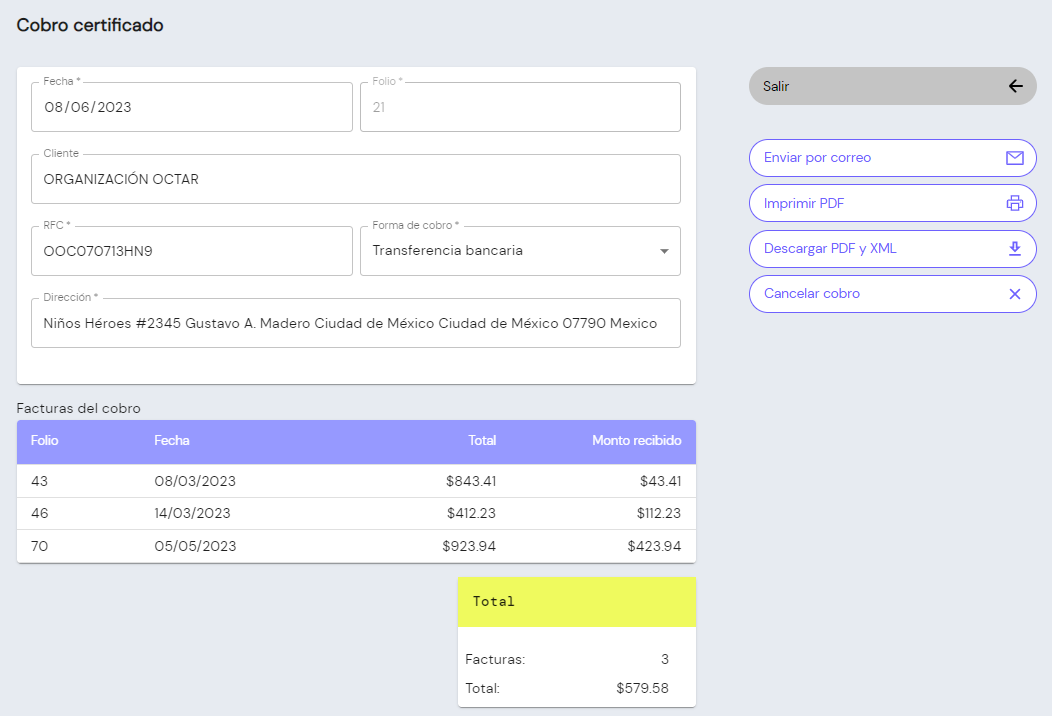Image resolution: width=1052 pixels, height=716 pixels.
Task: Click the printer icon for PDF printing
Action: tap(1014, 203)
